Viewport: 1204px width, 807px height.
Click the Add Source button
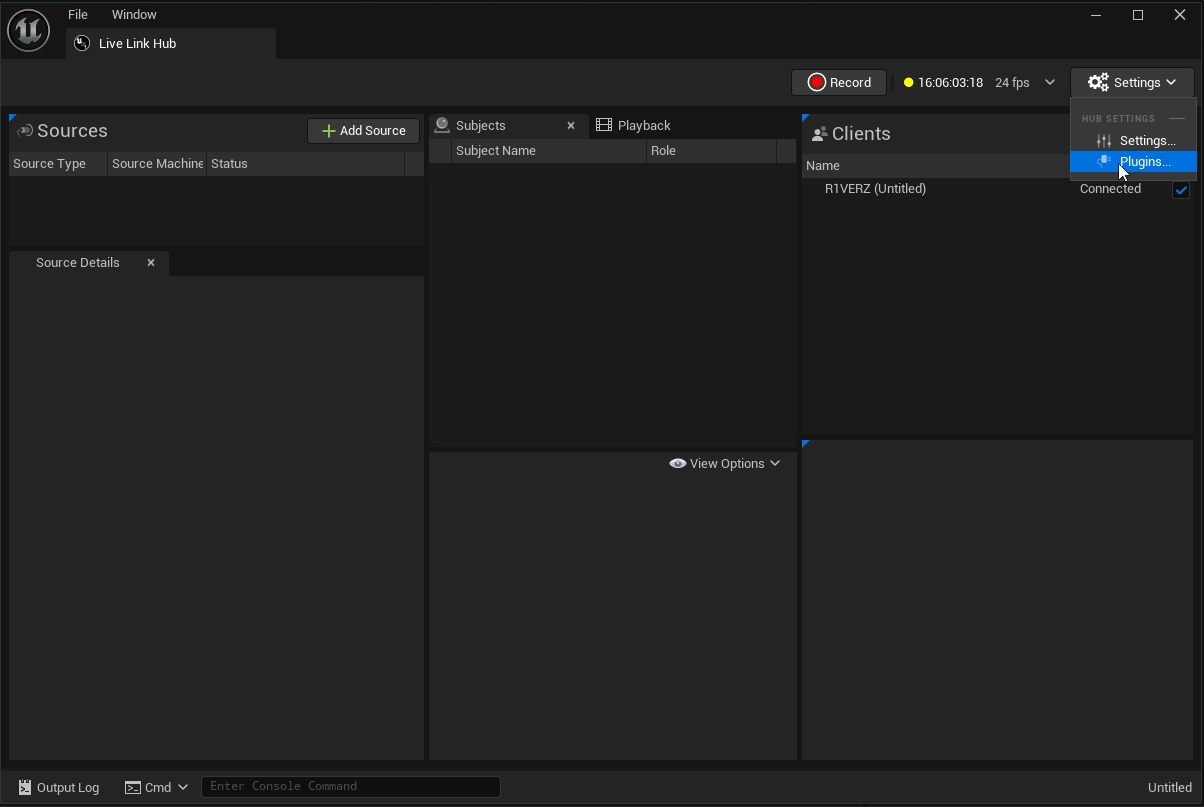pos(364,131)
